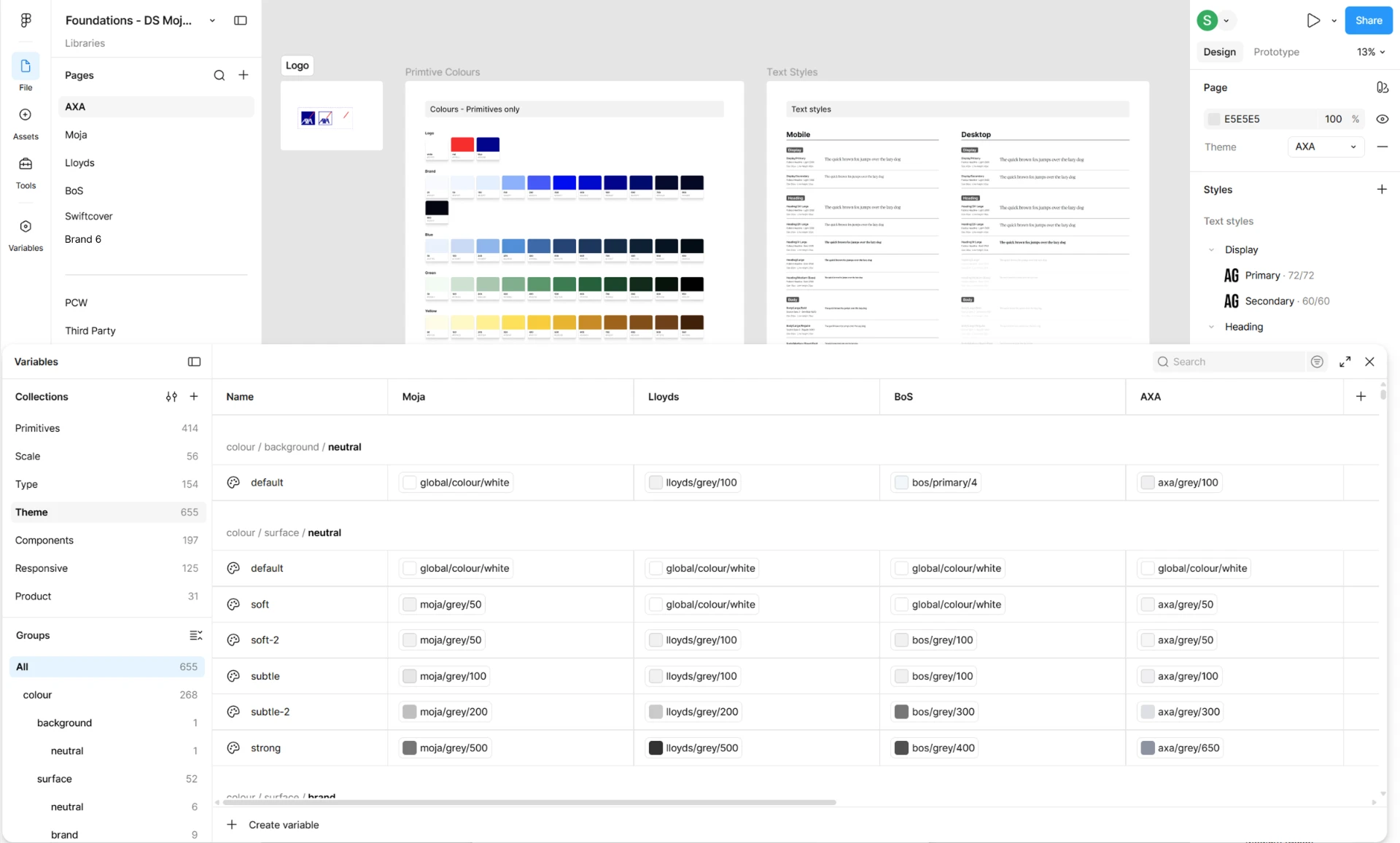Open the Tools sidebar panel
Viewport: 1400px width, 843px height.
26,164
